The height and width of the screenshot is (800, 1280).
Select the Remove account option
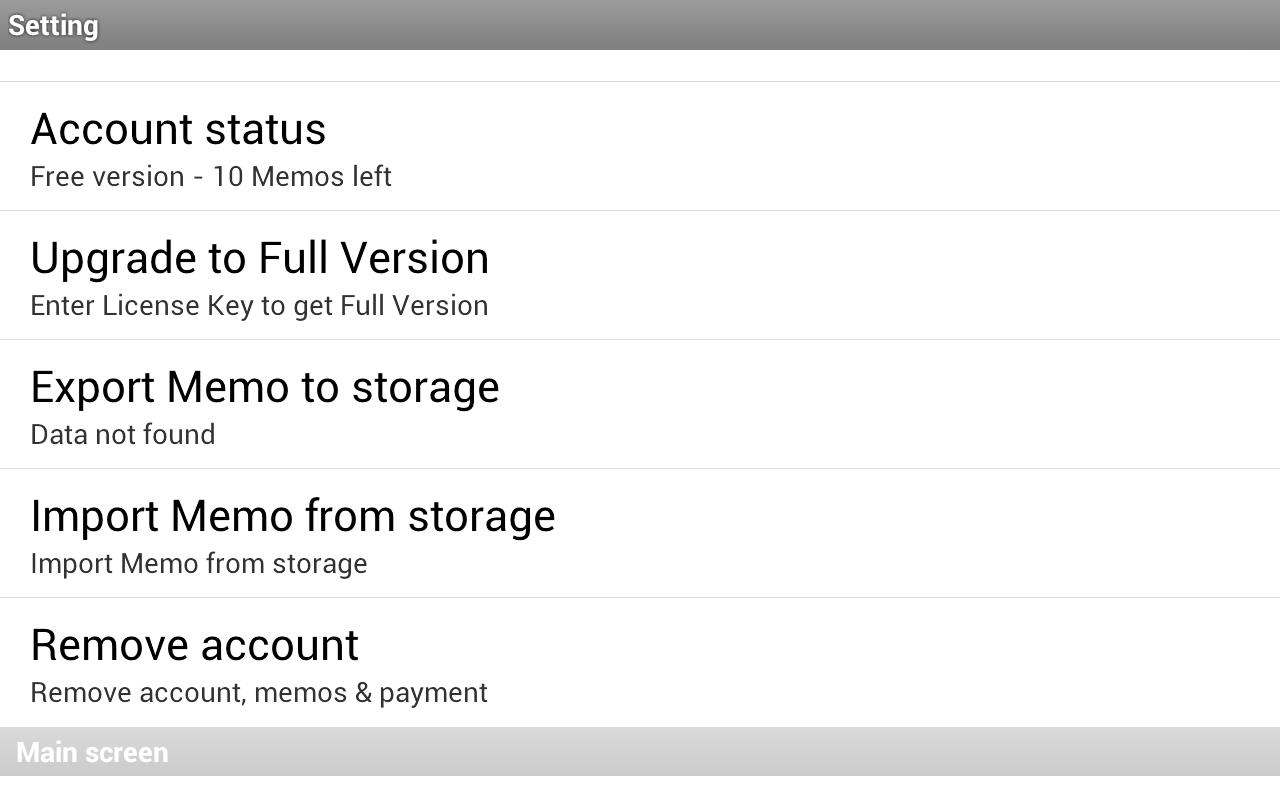(194, 646)
